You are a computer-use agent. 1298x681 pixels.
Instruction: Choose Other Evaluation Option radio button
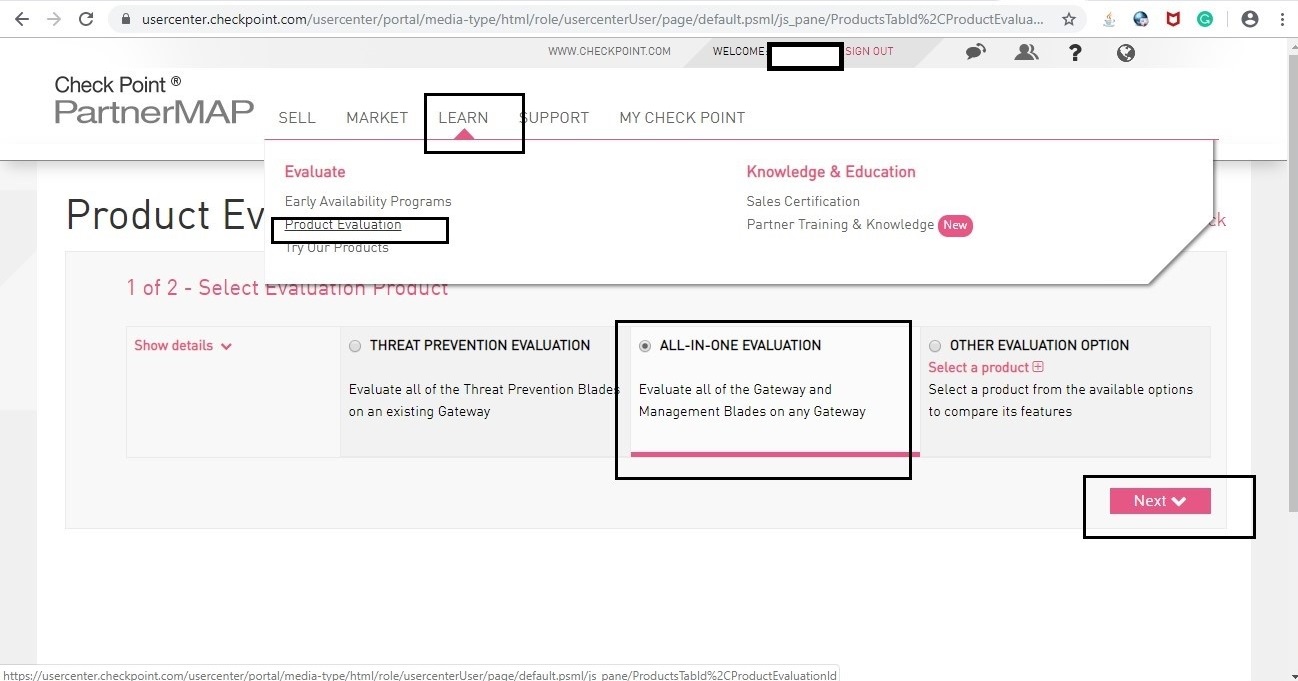(x=935, y=346)
